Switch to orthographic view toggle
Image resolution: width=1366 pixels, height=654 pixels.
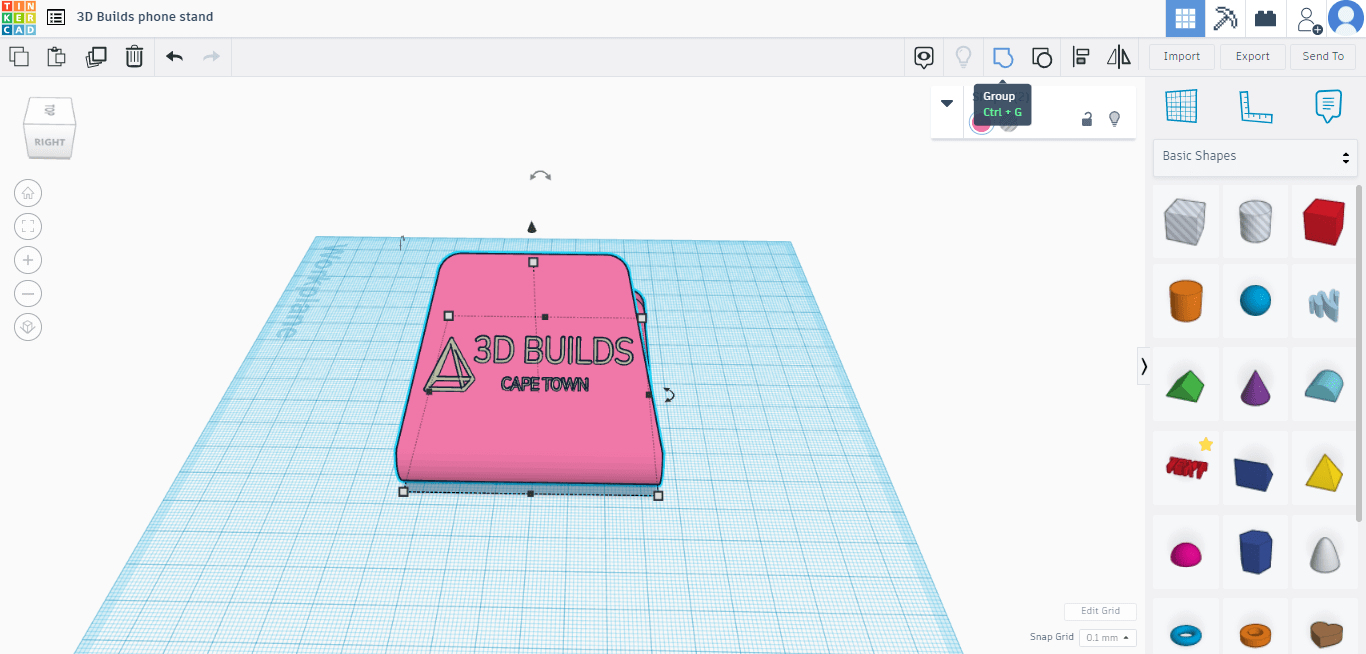pos(28,327)
